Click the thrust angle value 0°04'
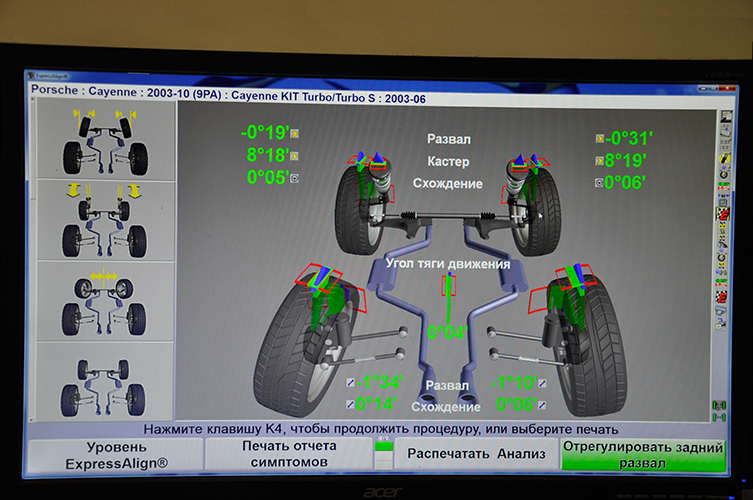753x500 pixels. (x=448, y=332)
